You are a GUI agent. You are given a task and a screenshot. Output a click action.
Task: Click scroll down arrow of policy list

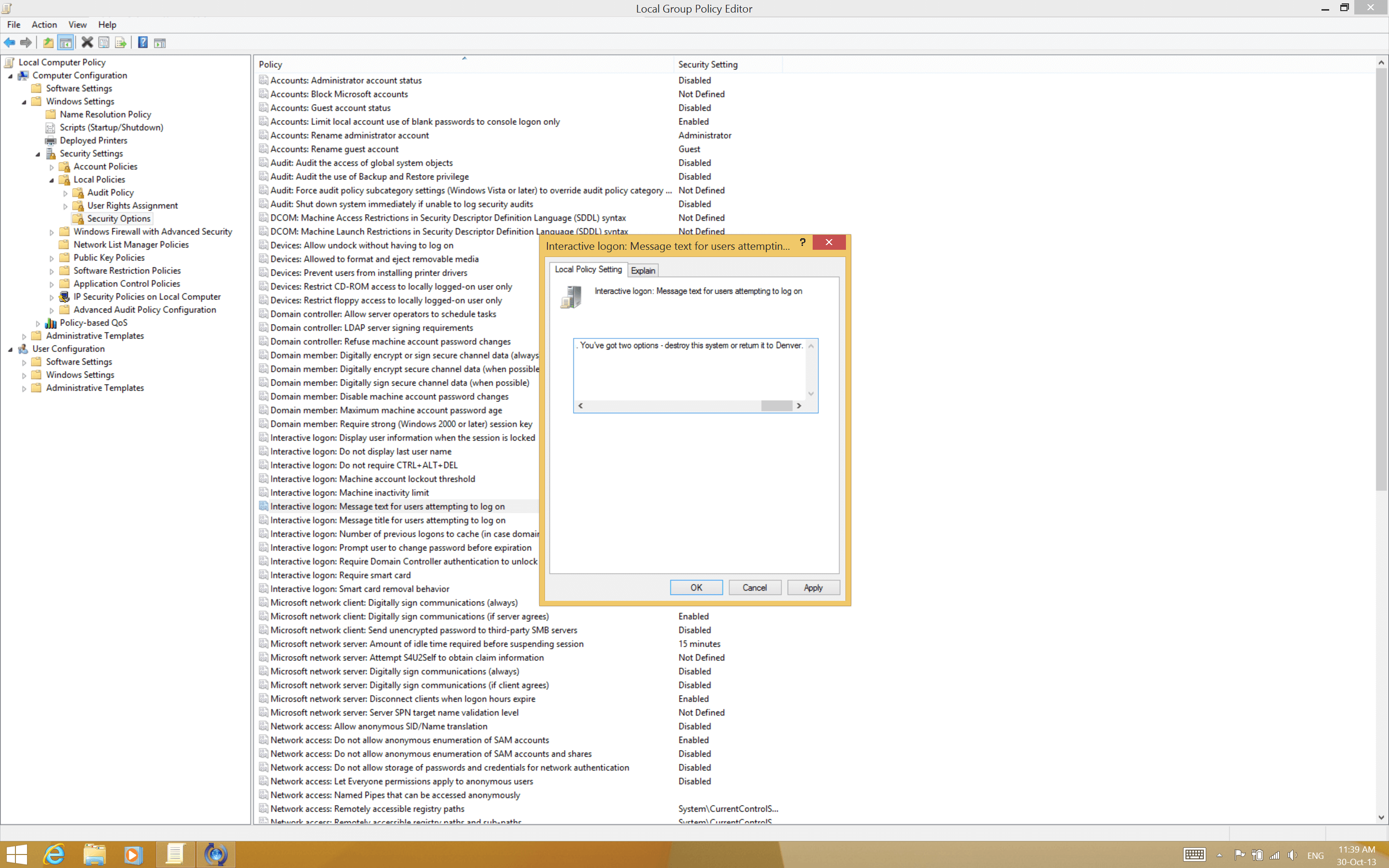point(1381,817)
